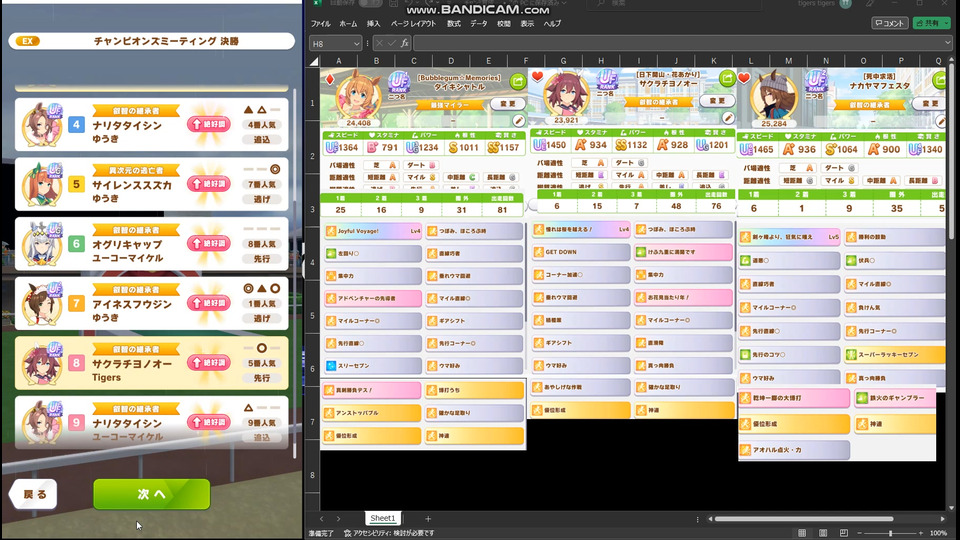Click rating value 24,408 under タイキシャトル
Image resolution: width=960 pixels, height=540 pixels.
point(358,122)
